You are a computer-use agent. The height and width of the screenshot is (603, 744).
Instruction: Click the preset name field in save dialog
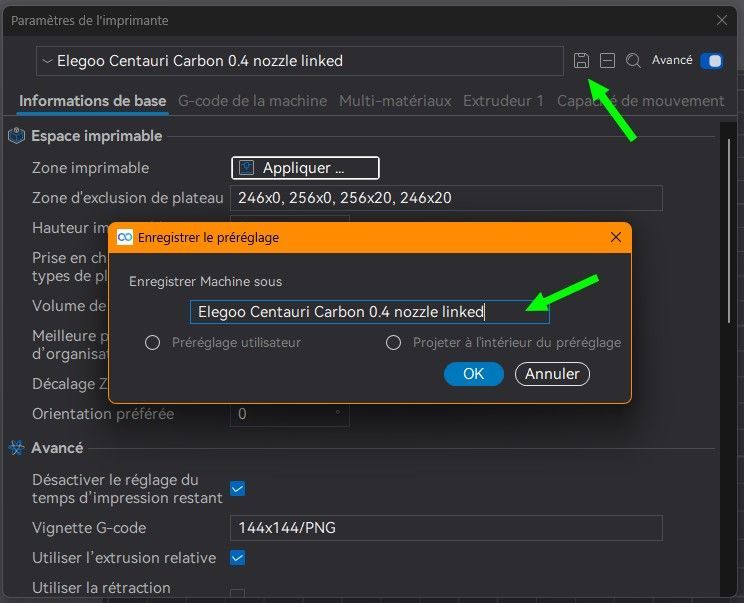click(x=370, y=312)
